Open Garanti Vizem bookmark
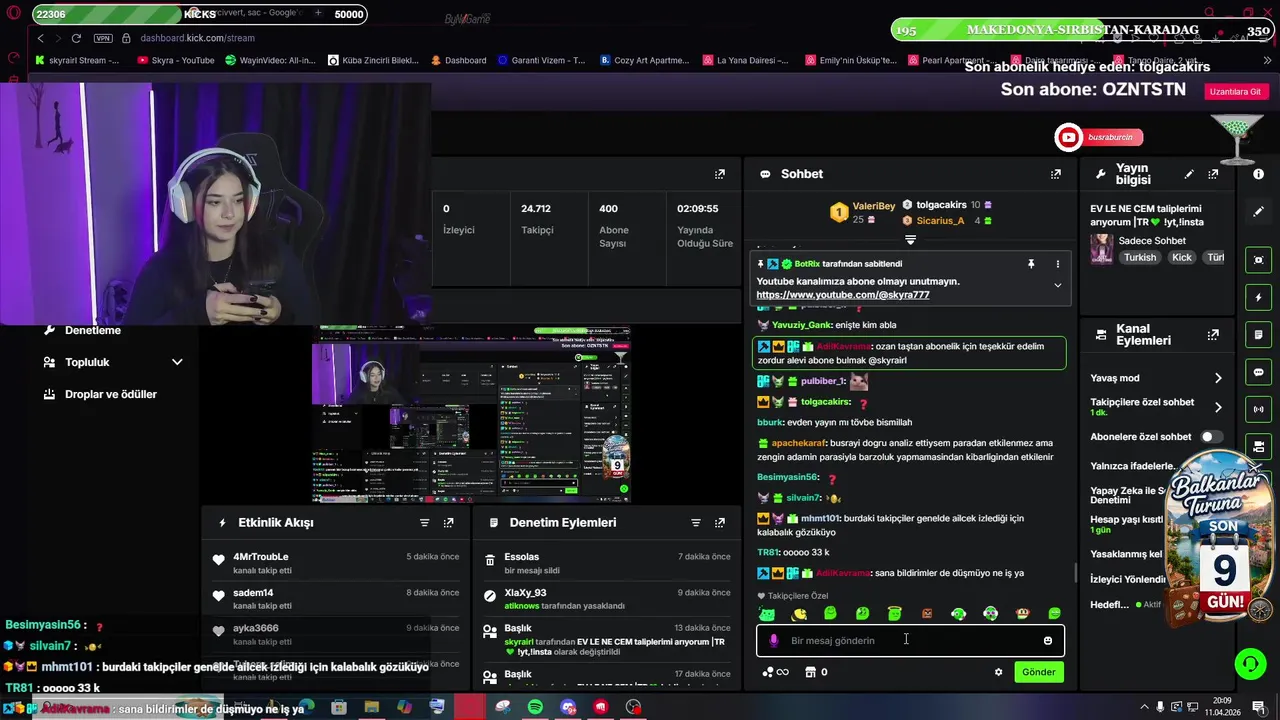The height and width of the screenshot is (720, 1280). 540,60
